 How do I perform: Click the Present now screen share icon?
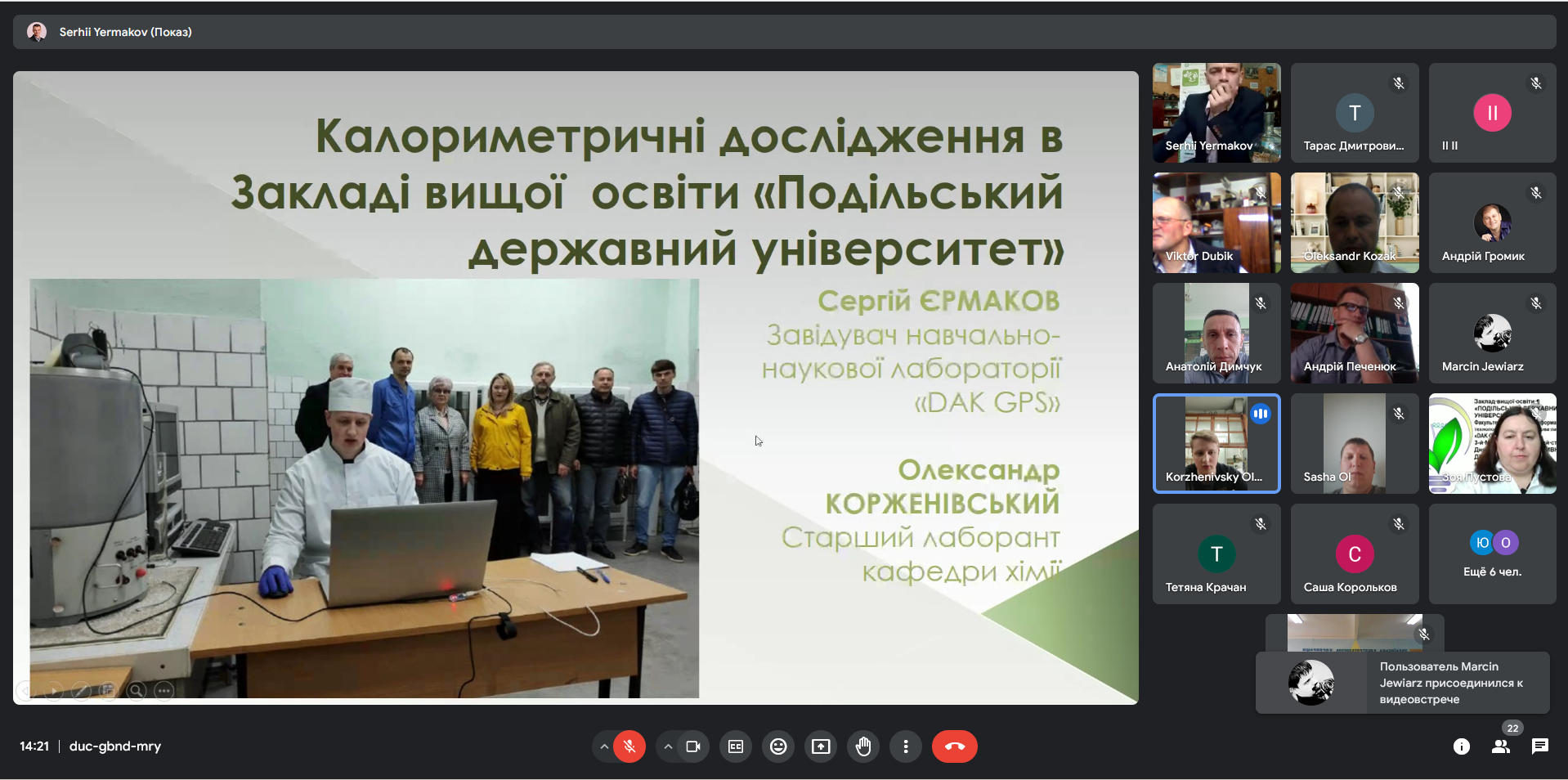pos(821,746)
